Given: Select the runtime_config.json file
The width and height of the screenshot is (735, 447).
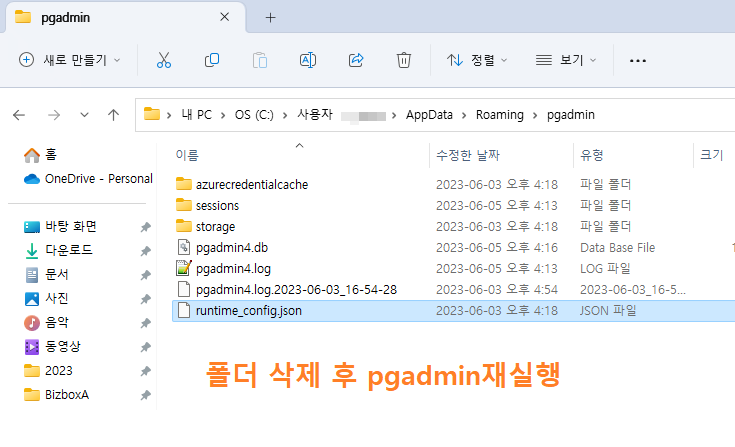Looking at the screenshot, I should click(x=453, y=311).
